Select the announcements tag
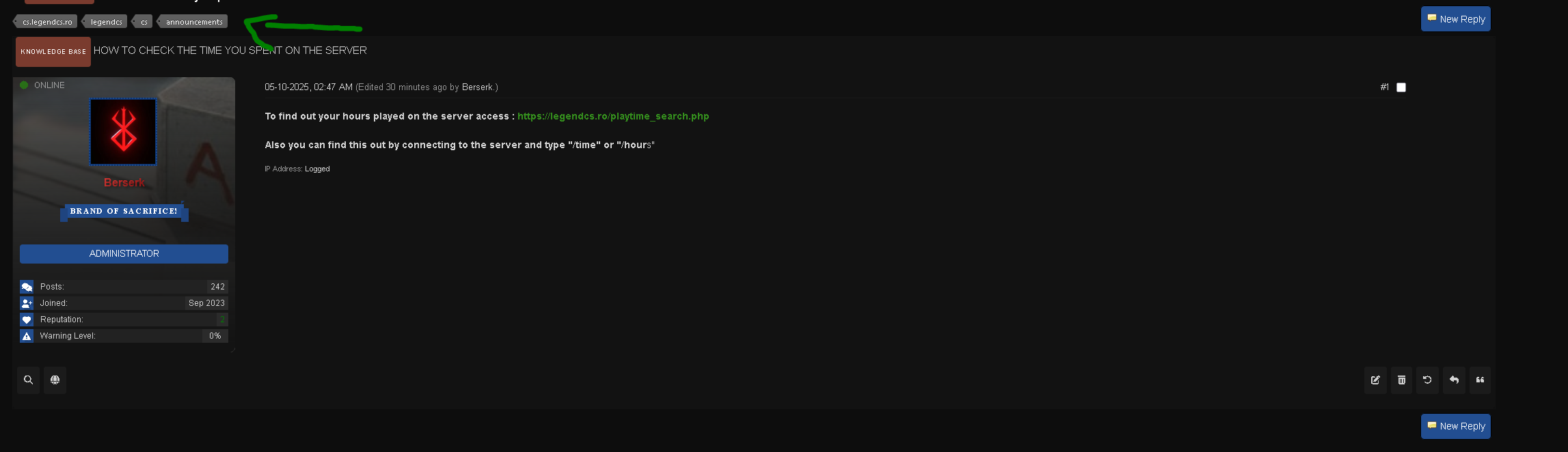Viewport: 1568px width, 452px height. click(193, 22)
